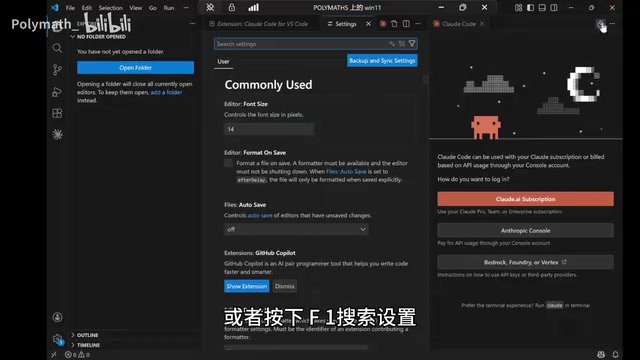
Task: Toggle the primary side bar layout icon
Action: tap(530, 8)
